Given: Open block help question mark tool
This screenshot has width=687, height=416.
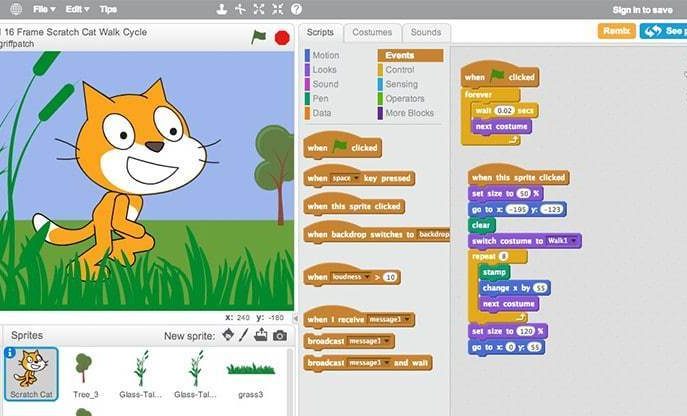Looking at the screenshot, I should (x=297, y=9).
